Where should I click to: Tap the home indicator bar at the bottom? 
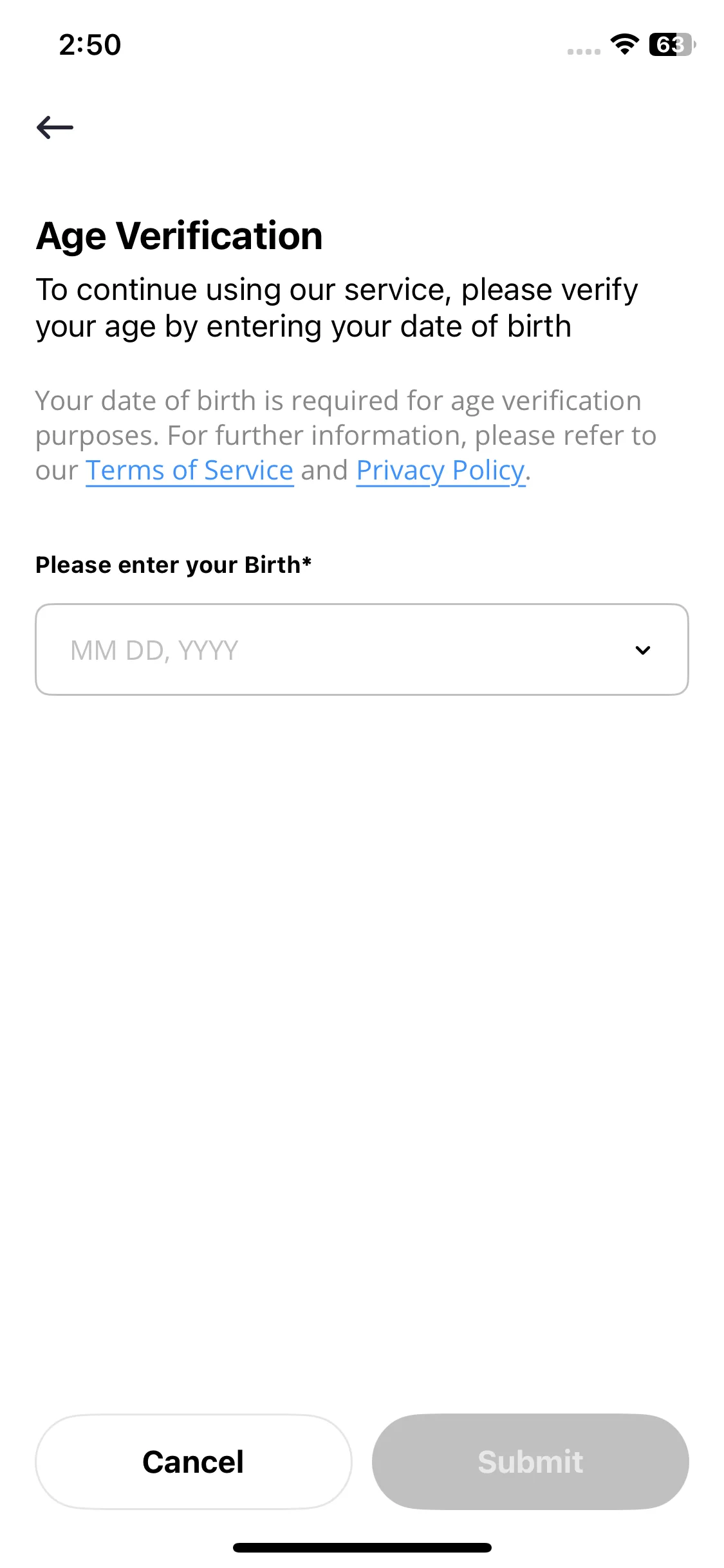coord(362,1547)
